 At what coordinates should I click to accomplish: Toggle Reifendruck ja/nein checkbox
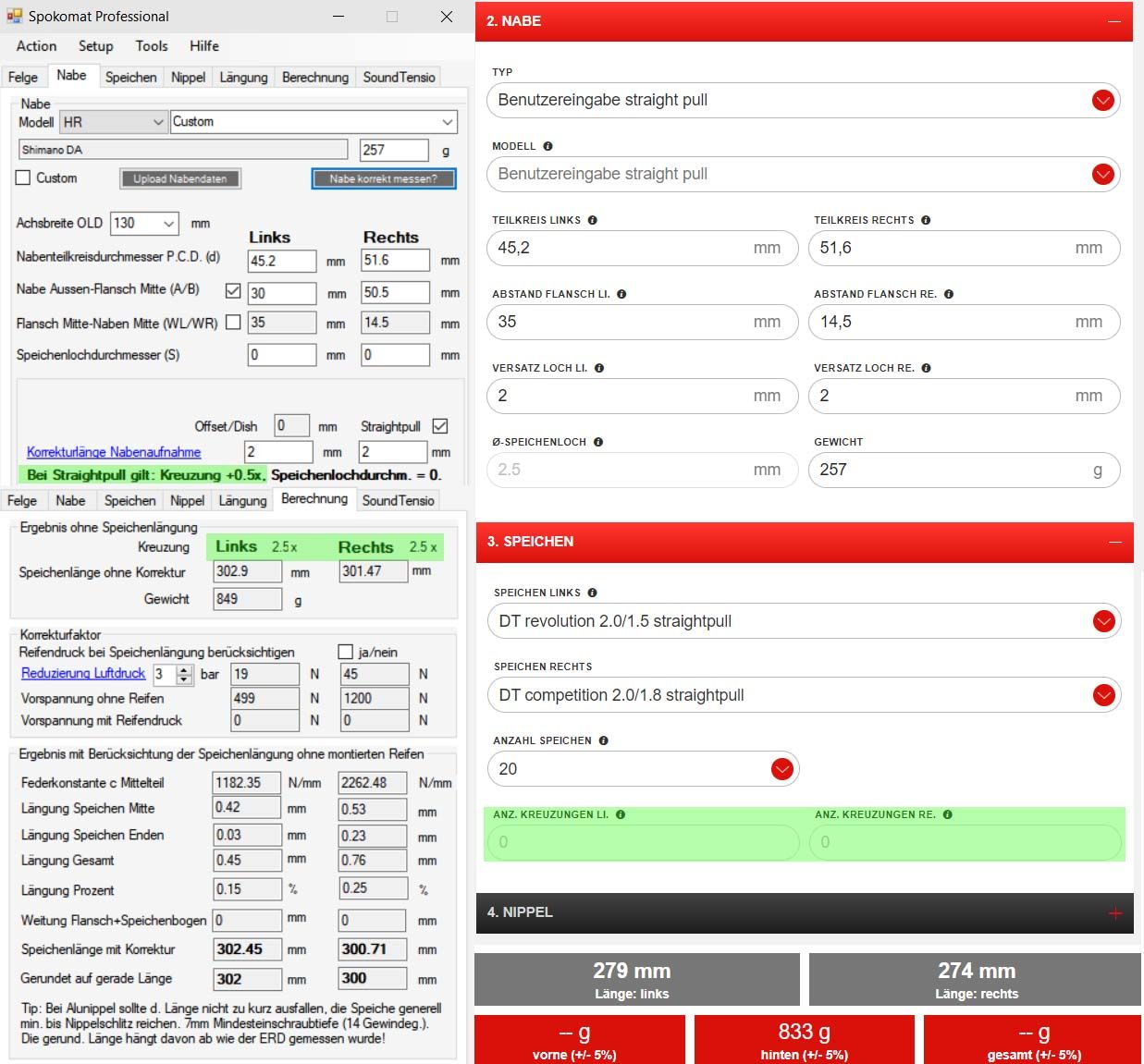(x=346, y=652)
